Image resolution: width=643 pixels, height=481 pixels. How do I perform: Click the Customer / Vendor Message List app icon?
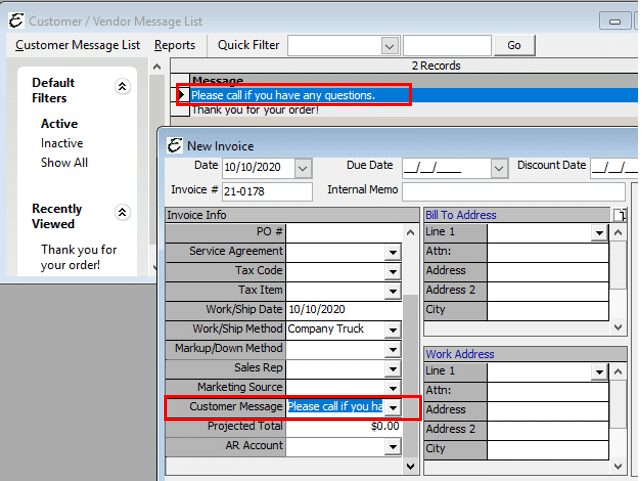coord(16,21)
